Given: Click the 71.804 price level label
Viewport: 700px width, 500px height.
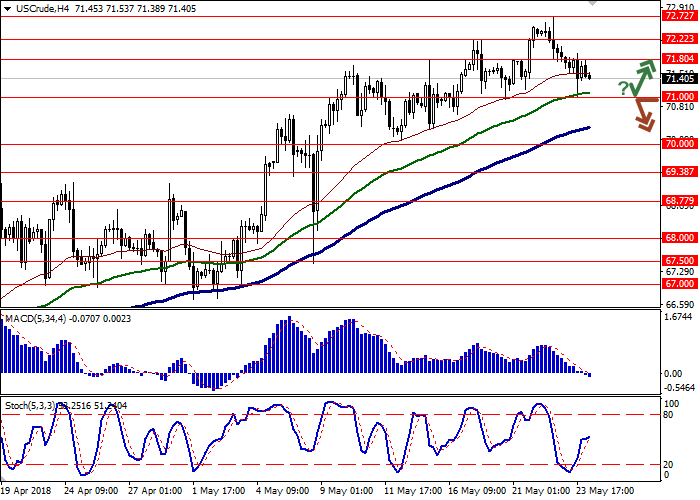Looking at the screenshot, I should point(679,60).
